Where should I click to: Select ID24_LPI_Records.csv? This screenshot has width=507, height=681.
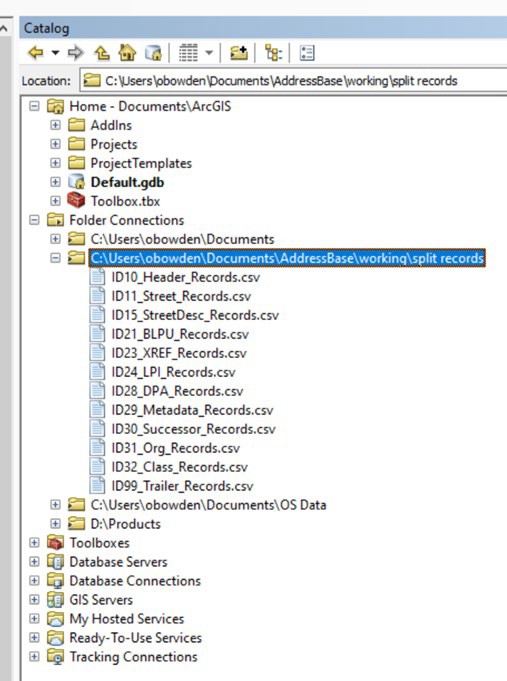[173, 372]
